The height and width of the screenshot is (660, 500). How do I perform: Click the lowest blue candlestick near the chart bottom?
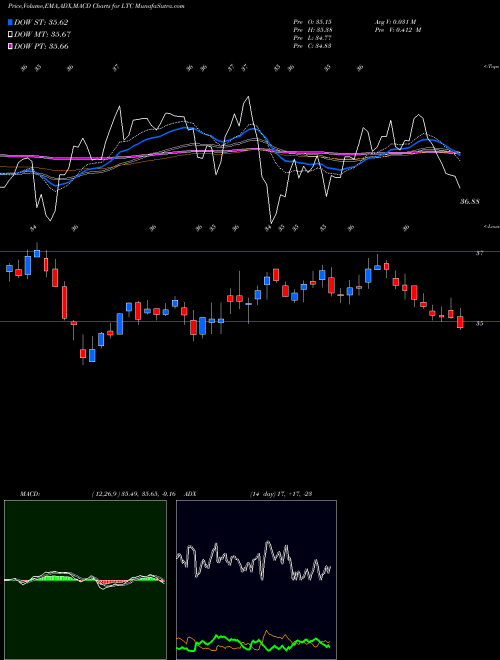point(92,356)
